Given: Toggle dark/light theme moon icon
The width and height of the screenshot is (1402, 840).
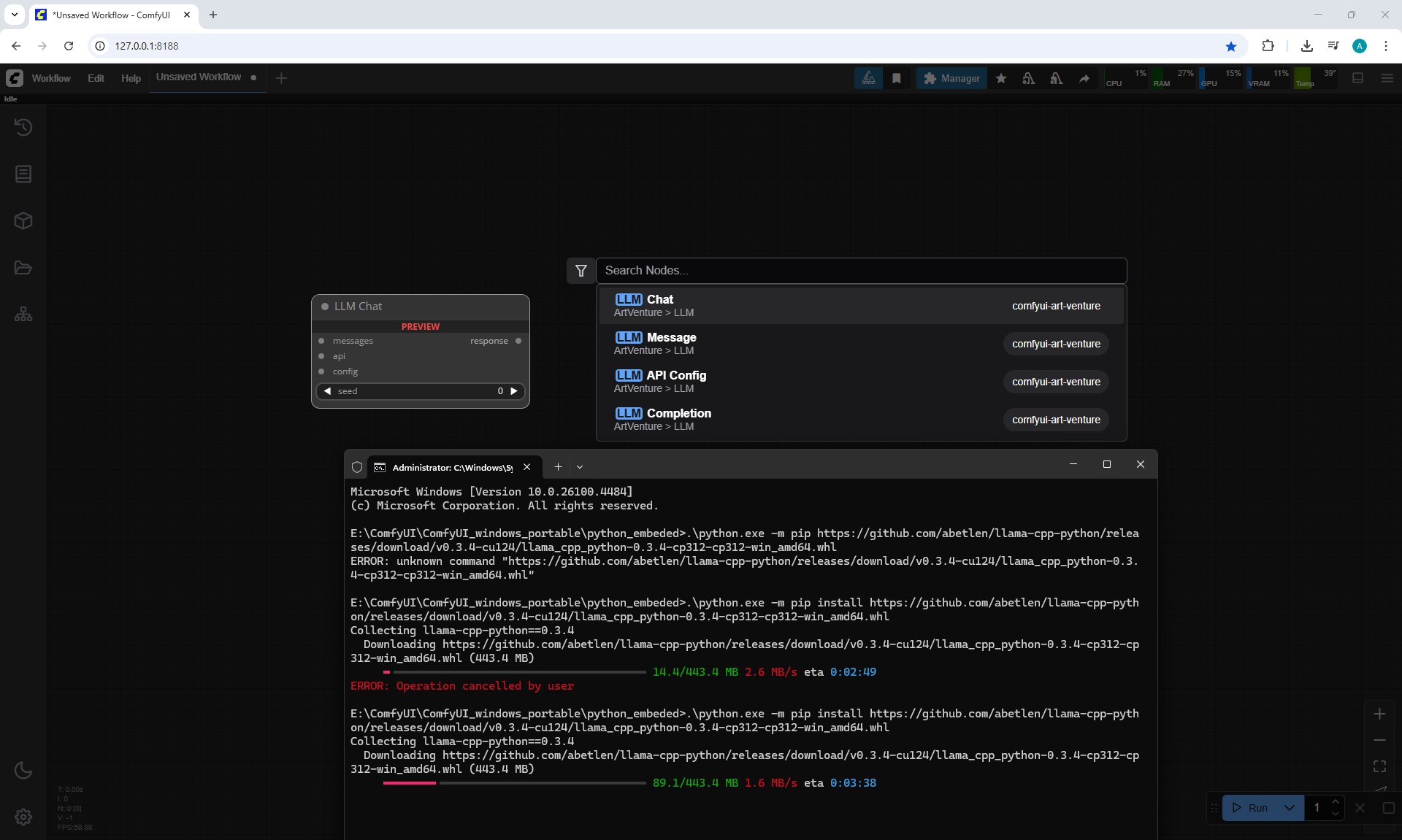Looking at the screenshot, I should click(23, 770).
